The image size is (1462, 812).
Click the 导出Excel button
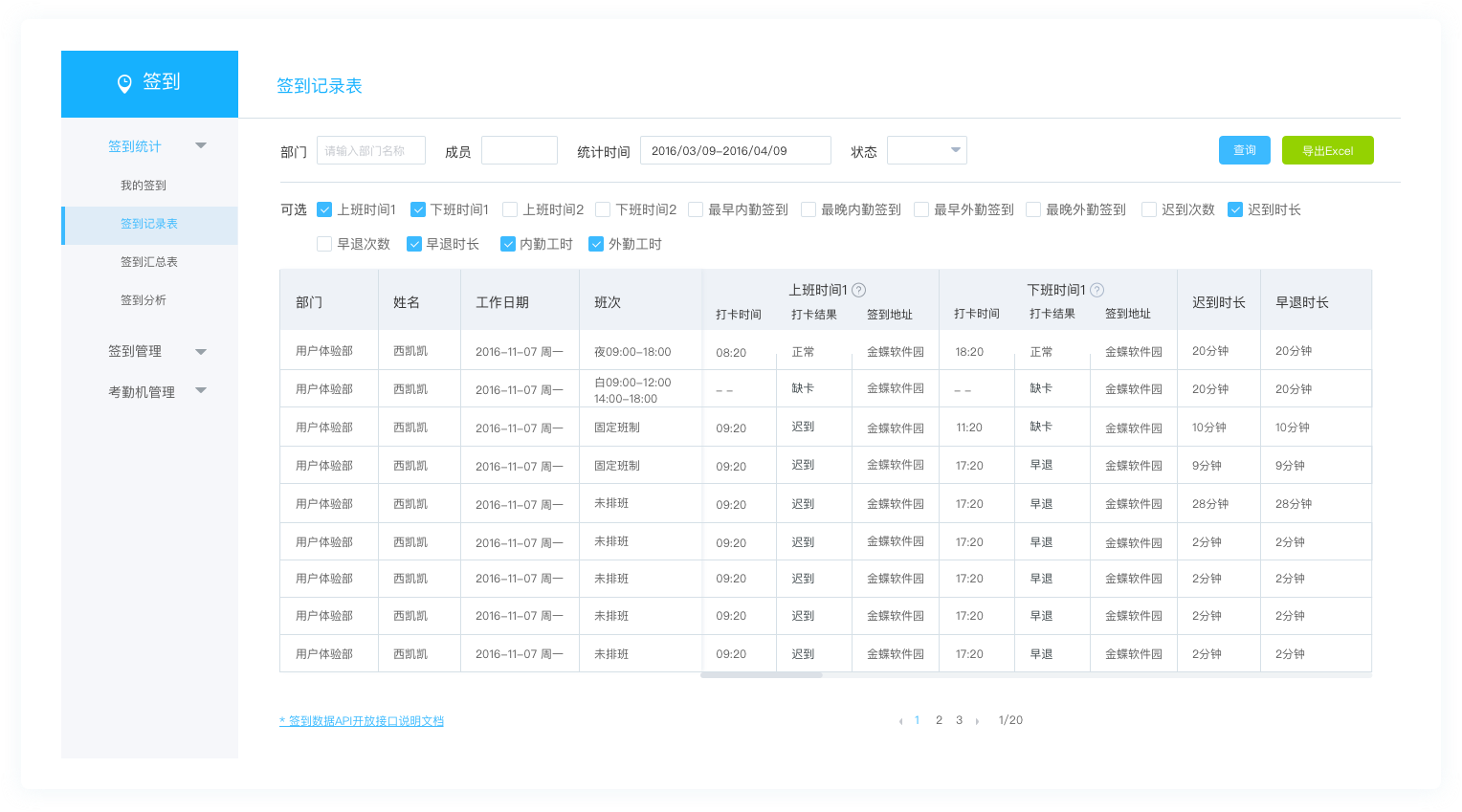(x=1328, y=150)
